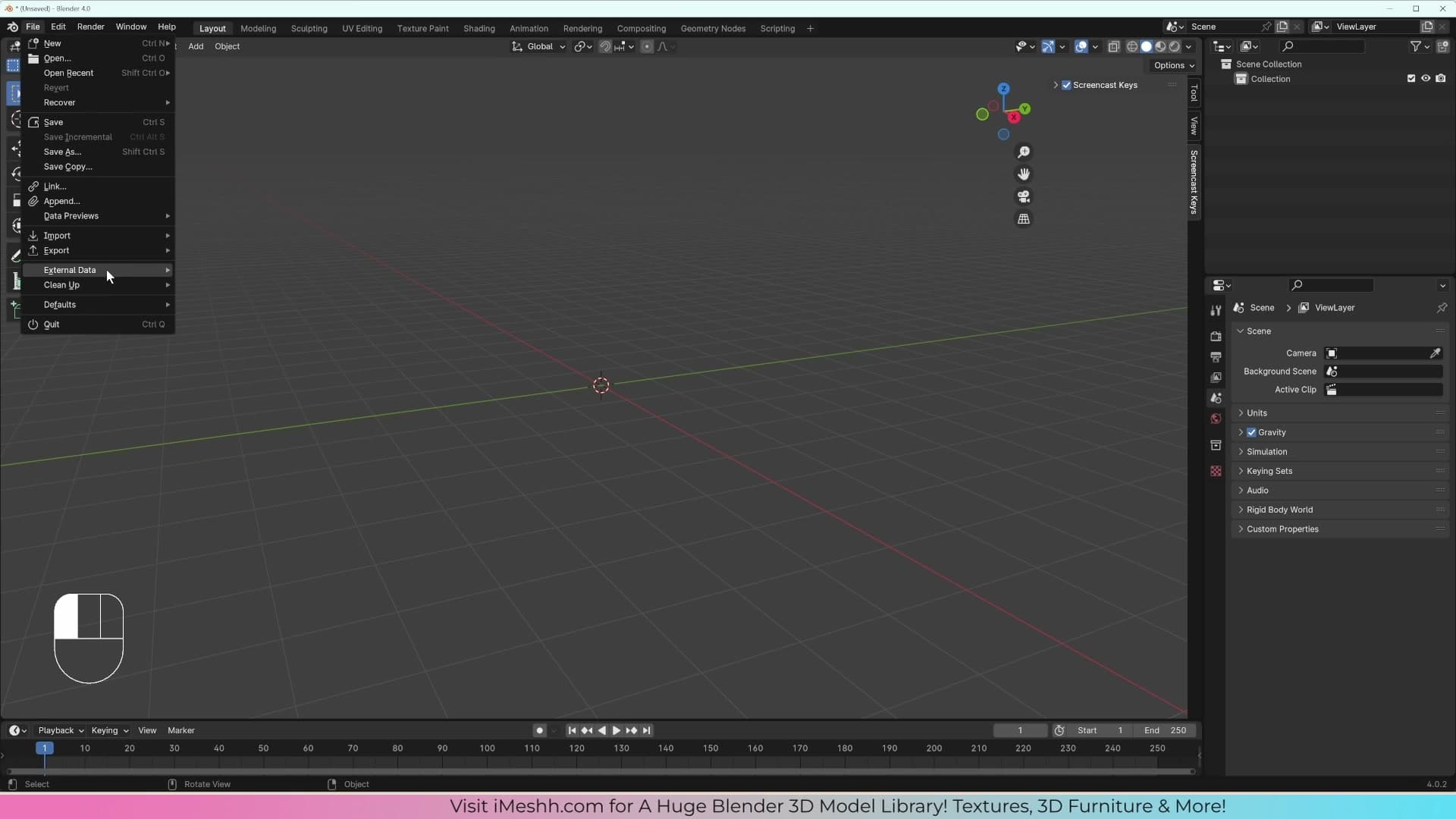The height and width of the screenshot is (819, 1456).
Task: Open External Data submenu
Action: [98, 270]
